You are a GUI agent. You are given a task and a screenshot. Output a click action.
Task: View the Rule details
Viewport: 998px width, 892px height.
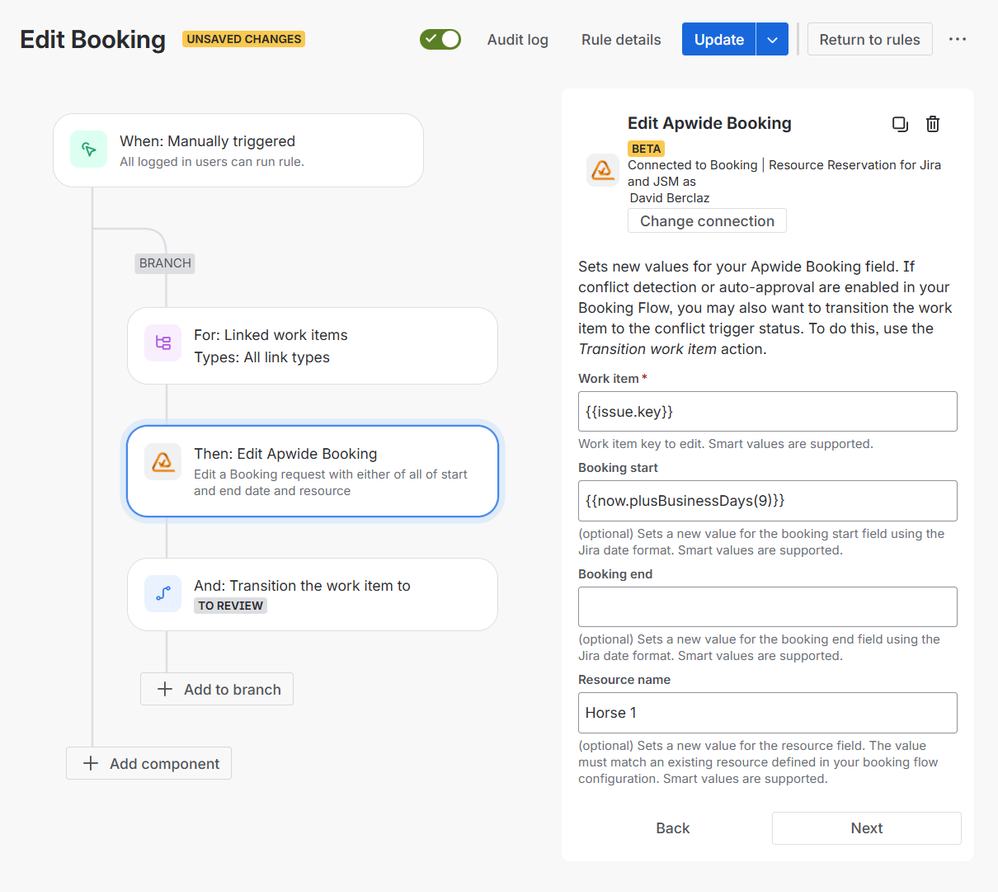click(x=620, y=39)
